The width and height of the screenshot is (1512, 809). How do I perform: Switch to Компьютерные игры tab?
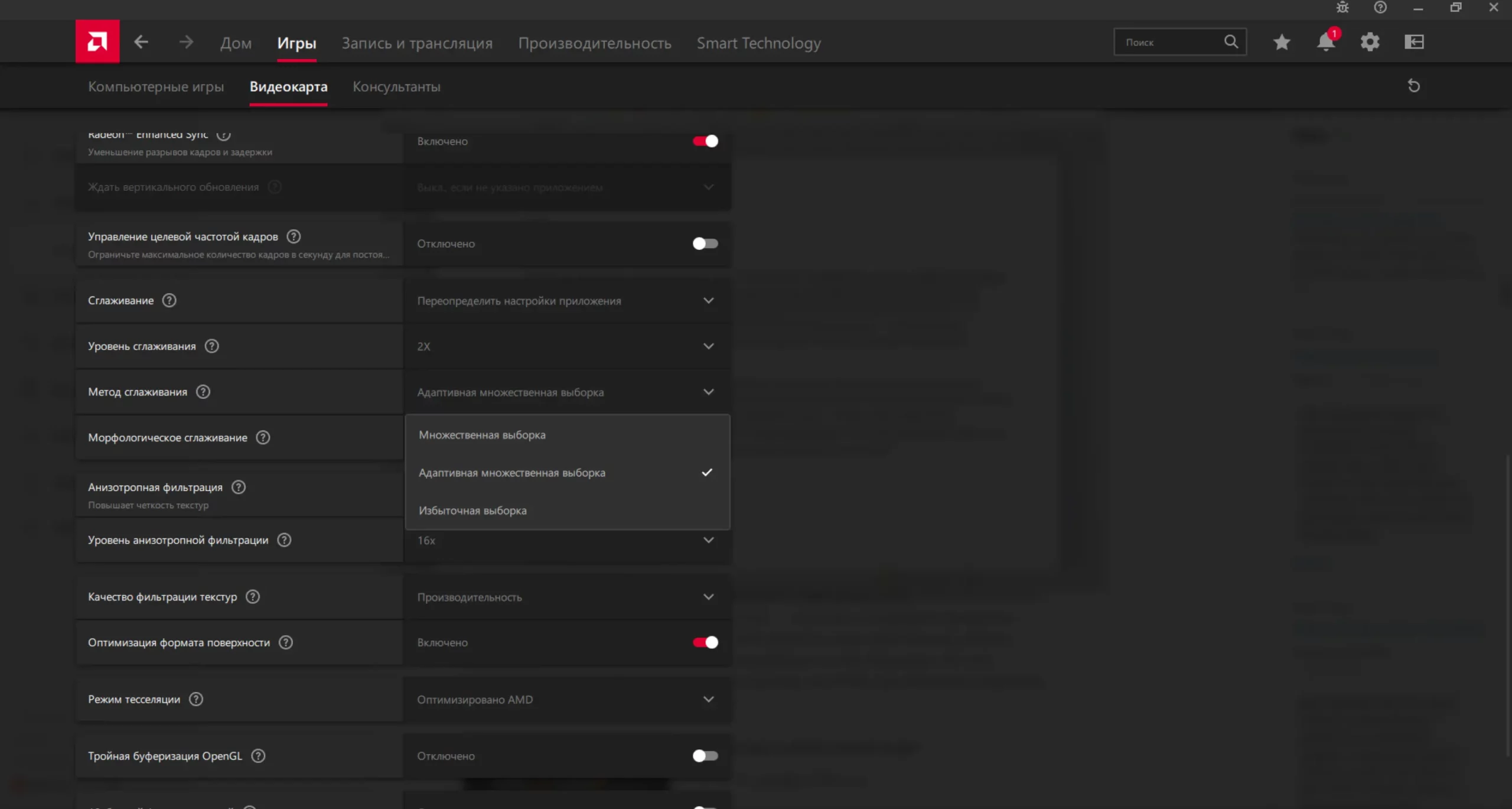point(156,87)
